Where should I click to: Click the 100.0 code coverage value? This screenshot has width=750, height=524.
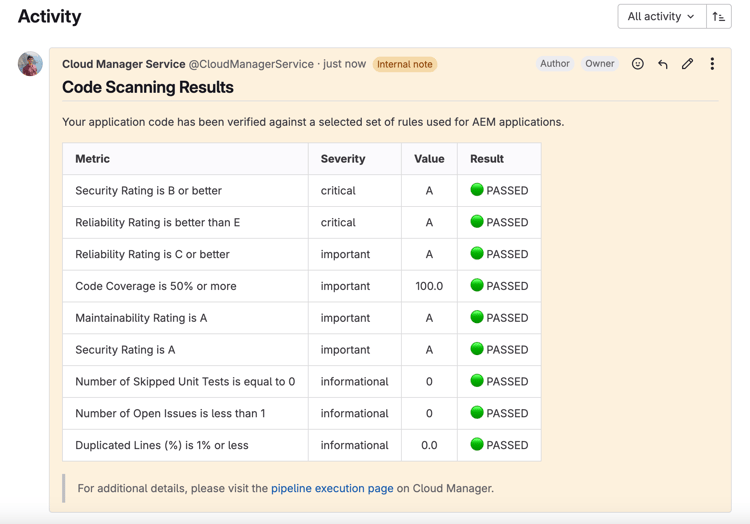click(x=429, y=286)
